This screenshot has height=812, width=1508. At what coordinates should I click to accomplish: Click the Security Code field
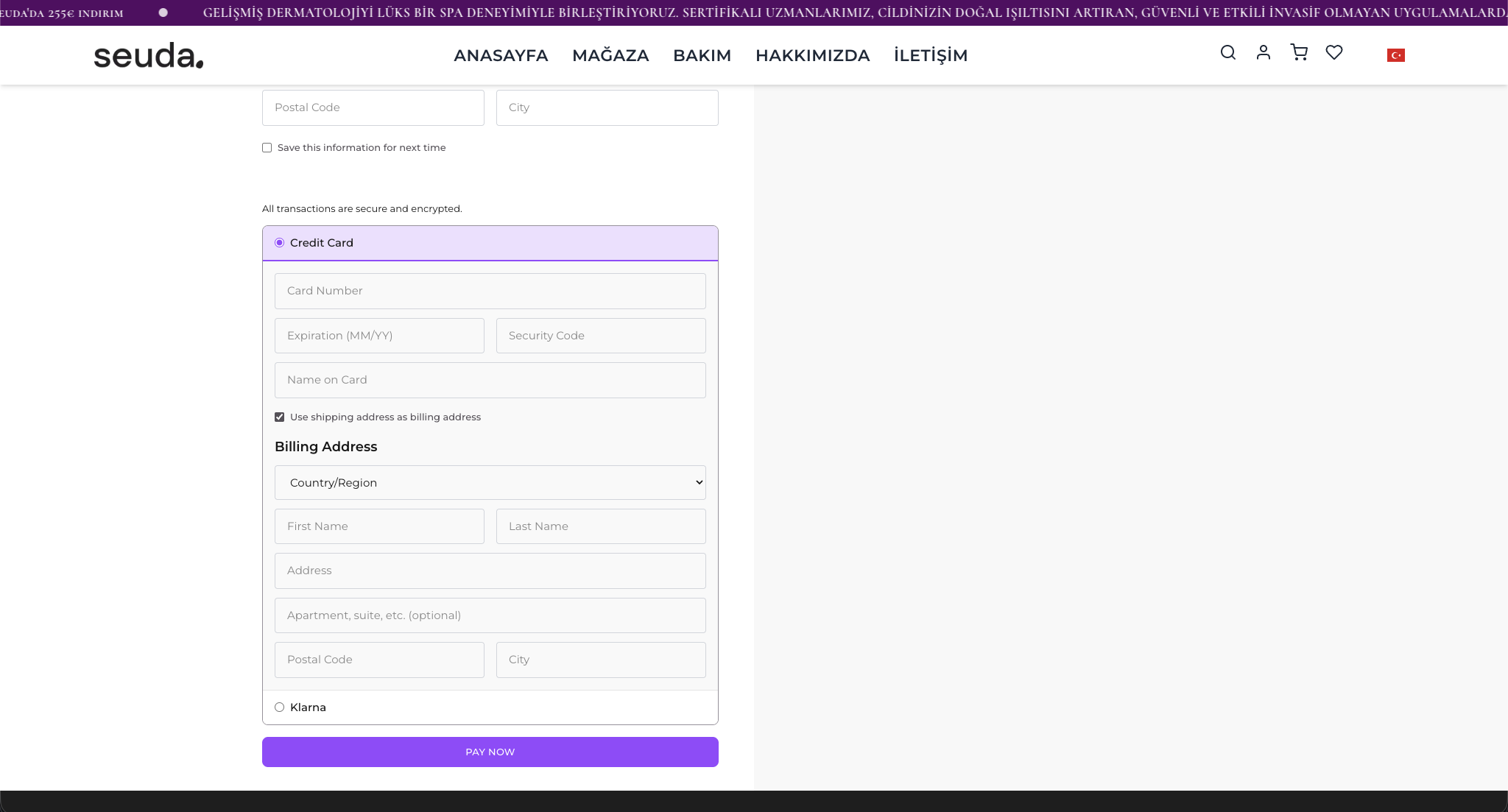coord(601,335)
